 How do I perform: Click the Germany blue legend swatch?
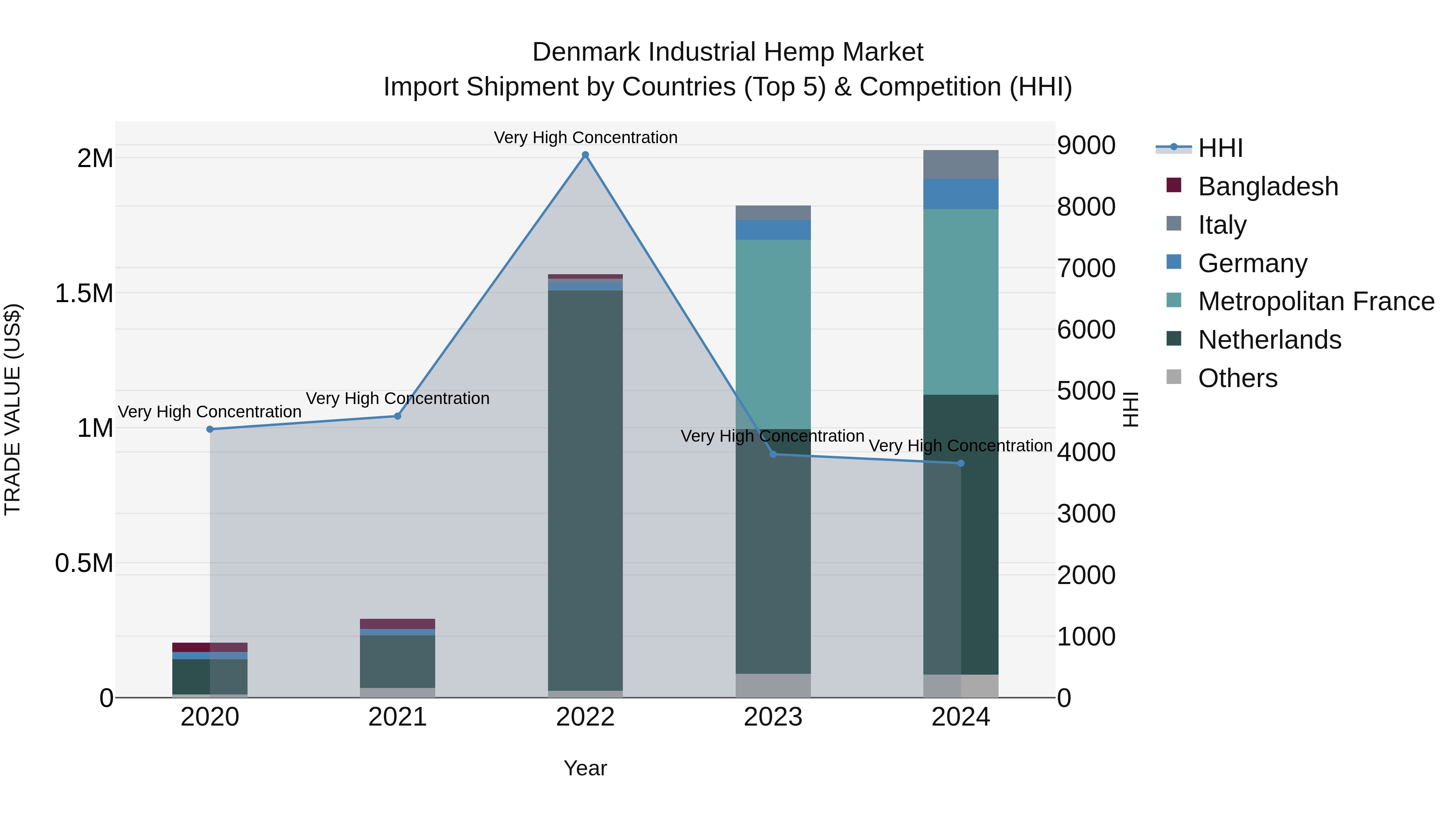(1174, 262)
